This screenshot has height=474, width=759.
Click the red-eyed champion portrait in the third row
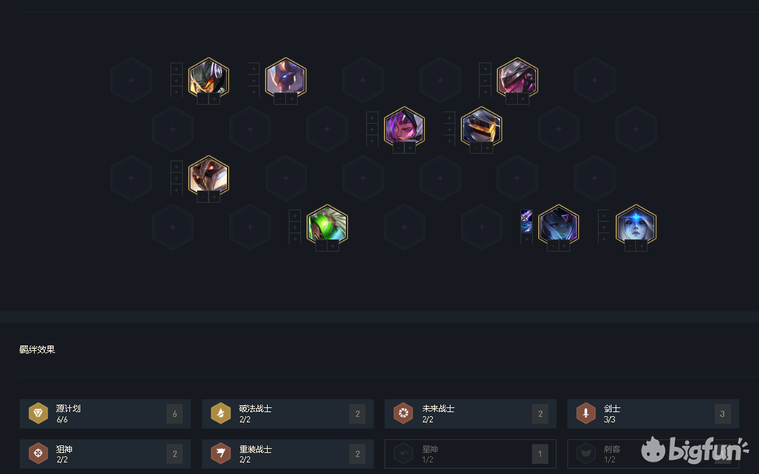pyautogui.click(x=209, y=177)
